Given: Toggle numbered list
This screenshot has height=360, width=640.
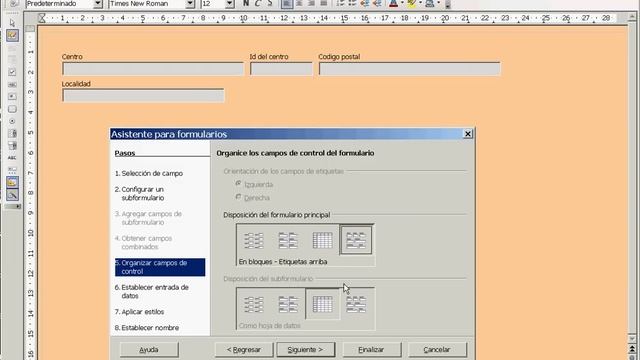Looking at the screenshot, I should coord(341,3).
